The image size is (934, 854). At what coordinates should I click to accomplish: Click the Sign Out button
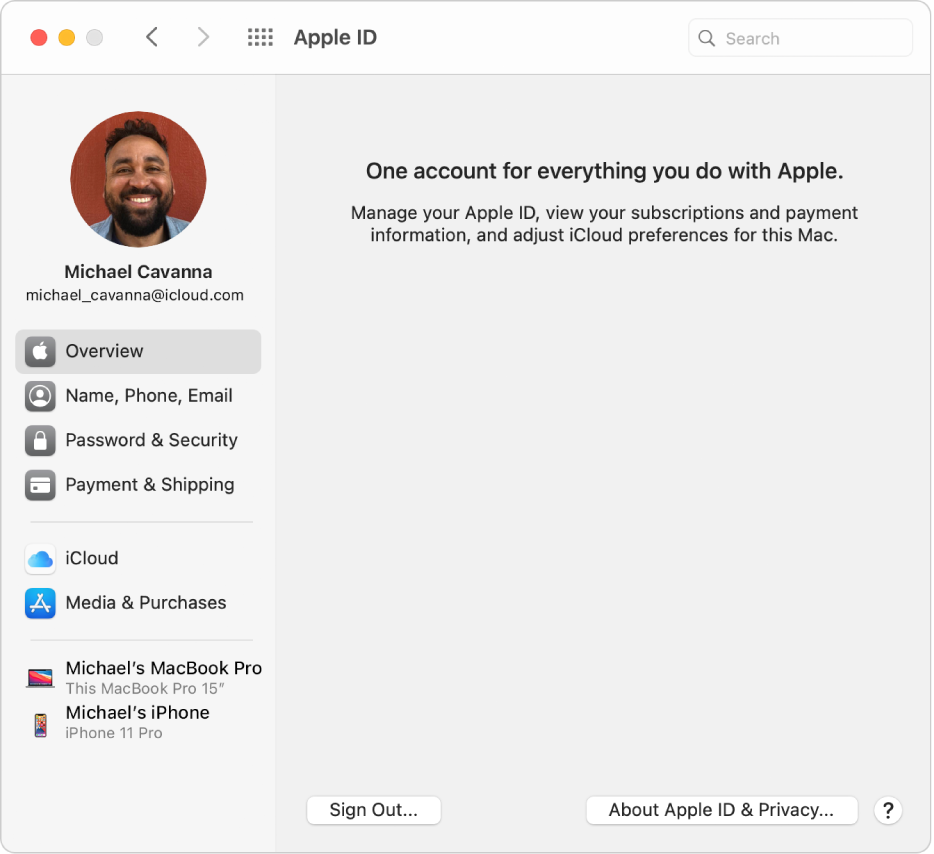tap(373, 810)
